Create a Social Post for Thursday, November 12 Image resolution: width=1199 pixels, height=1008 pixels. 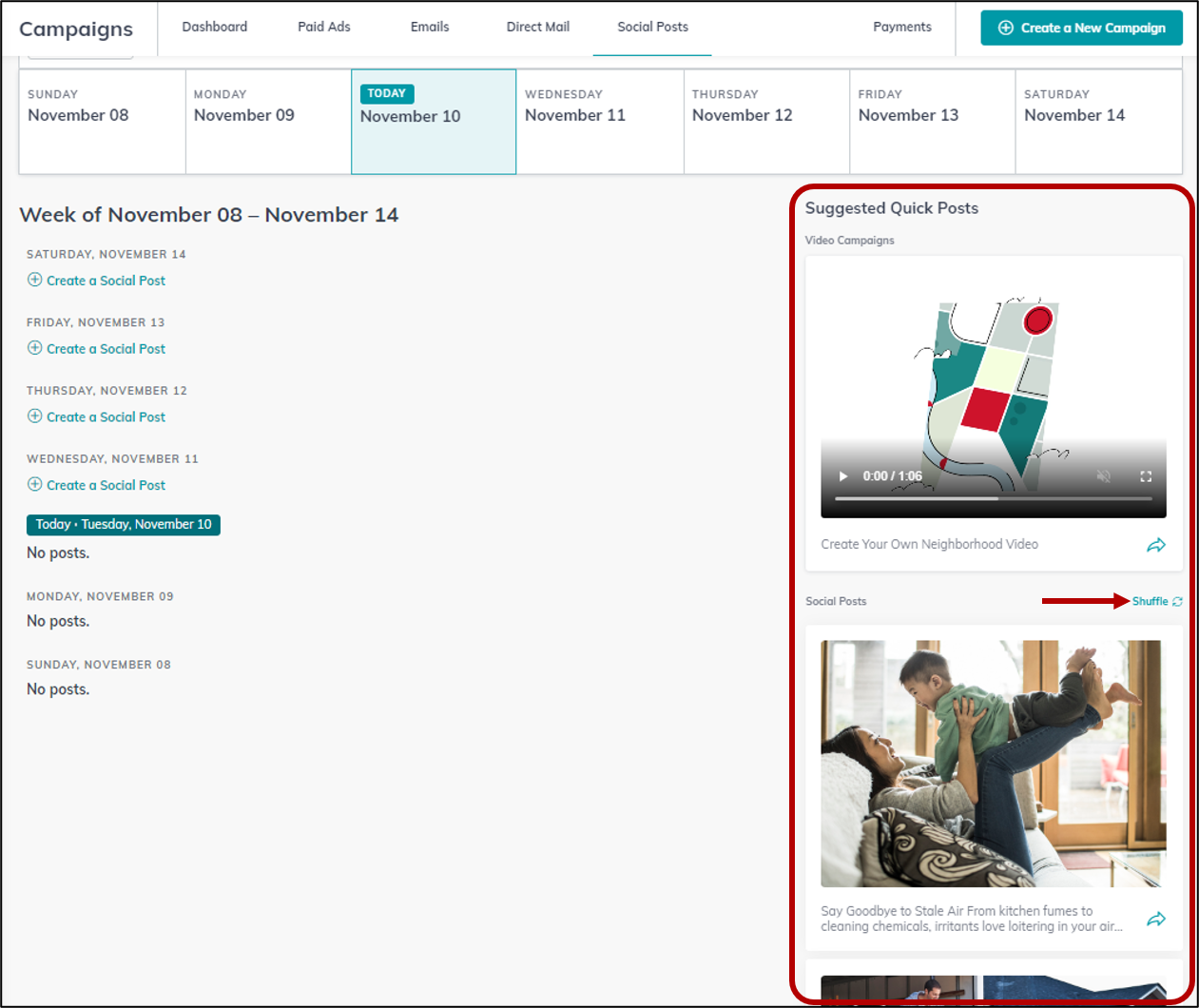coord(106,417)
